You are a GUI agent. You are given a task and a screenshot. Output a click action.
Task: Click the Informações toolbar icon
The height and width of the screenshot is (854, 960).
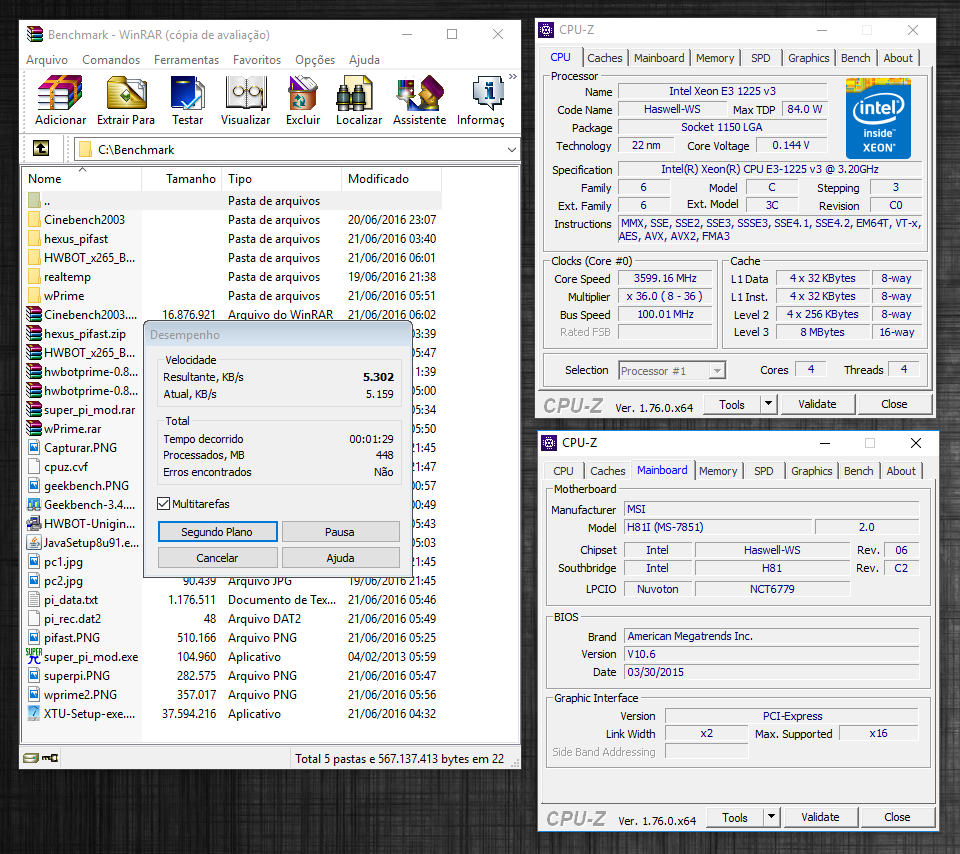[481, 101]
